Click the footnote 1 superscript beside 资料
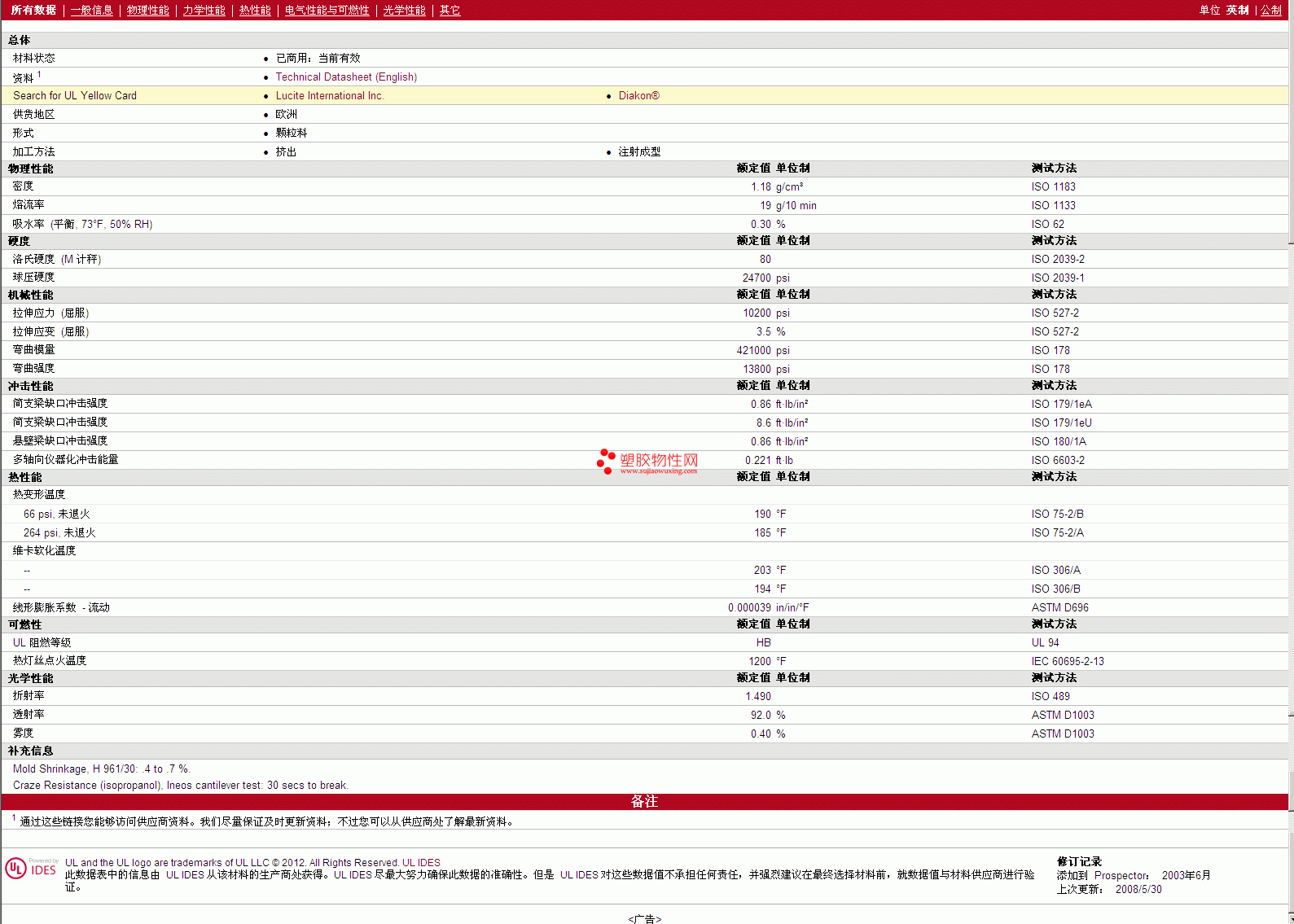The height and width of the screenshot is (924, 1294). [39, 75]
